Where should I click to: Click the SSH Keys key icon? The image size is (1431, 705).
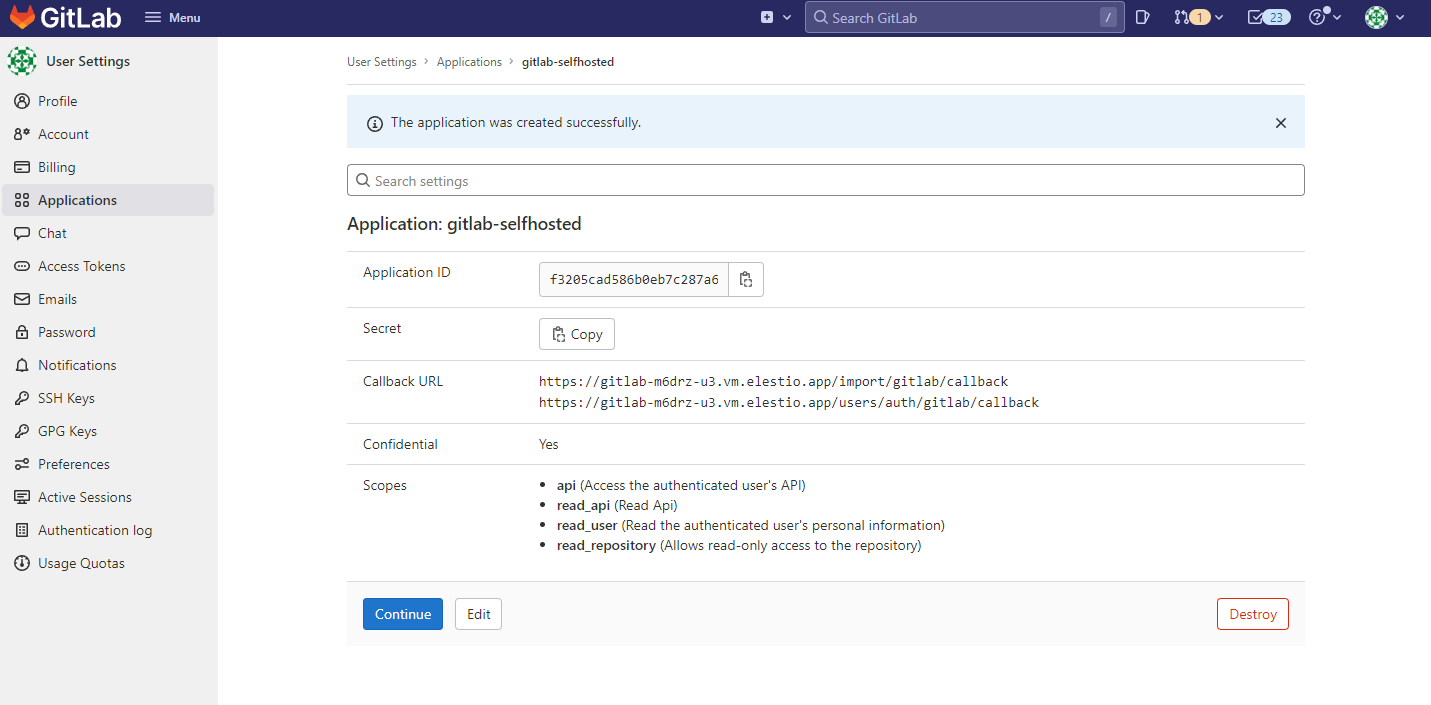pyautogui.click(x=22, y=398)
